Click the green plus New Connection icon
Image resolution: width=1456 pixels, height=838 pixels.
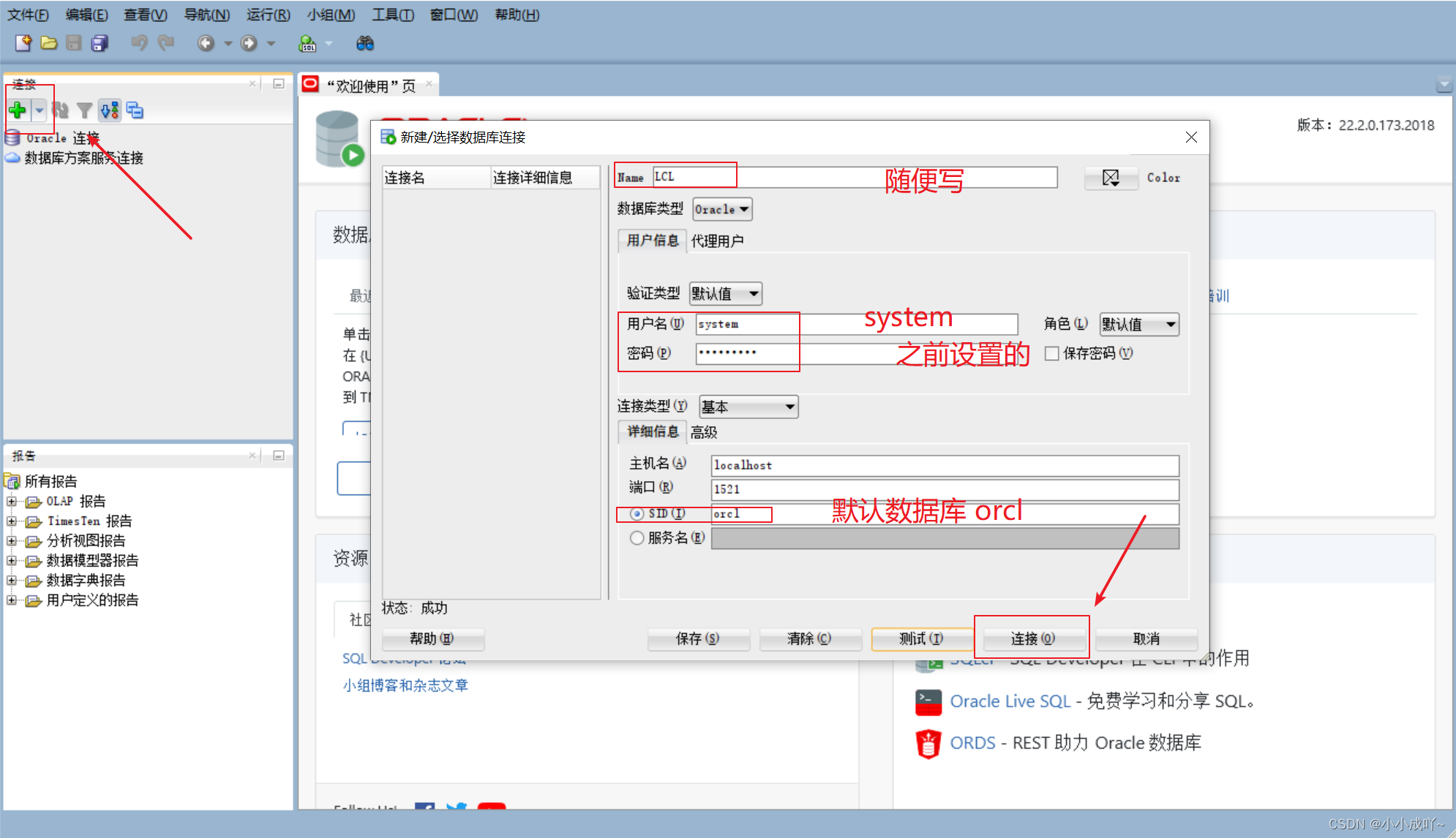(18, 110)
